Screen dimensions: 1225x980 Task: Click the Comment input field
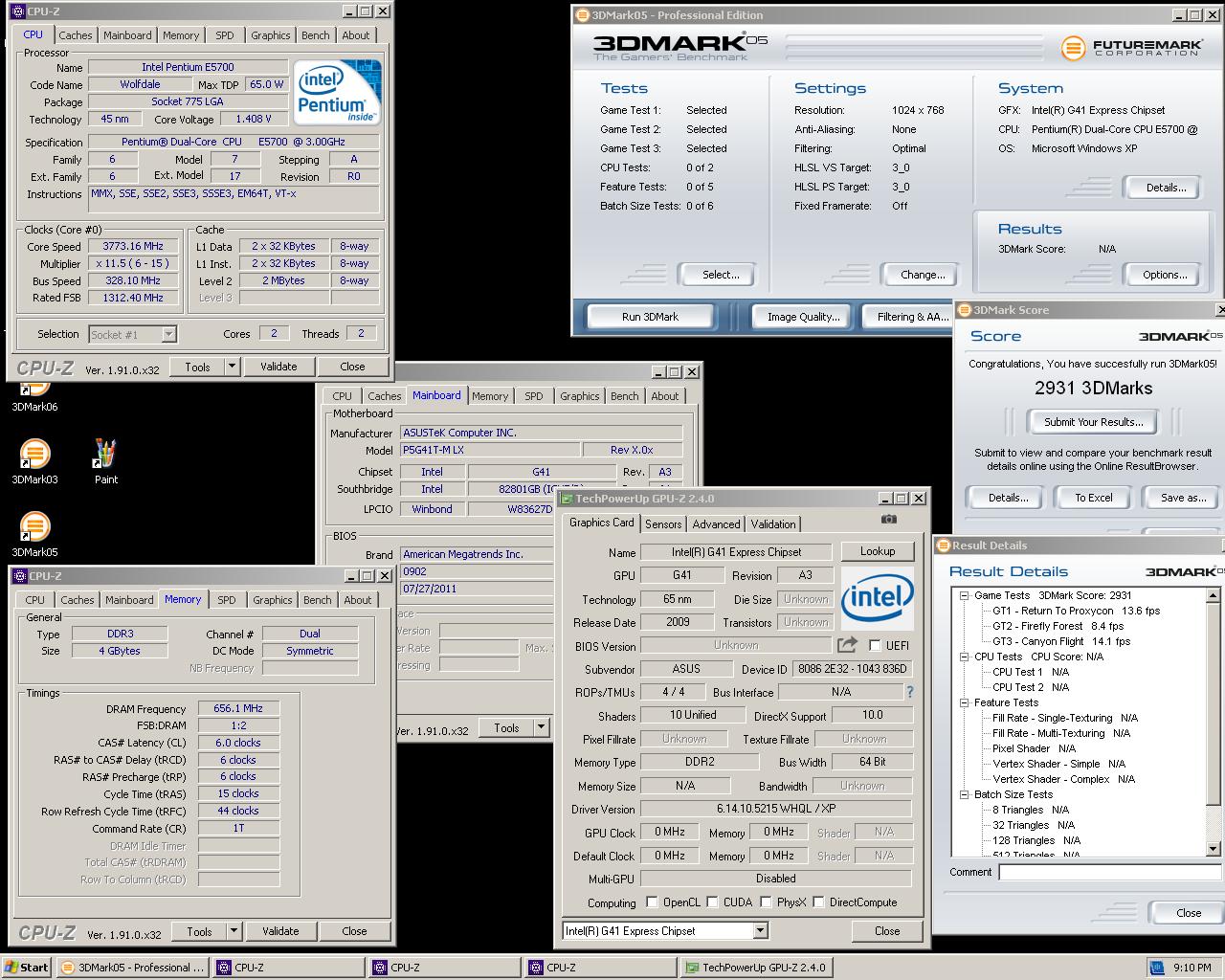pos(1110,872)
